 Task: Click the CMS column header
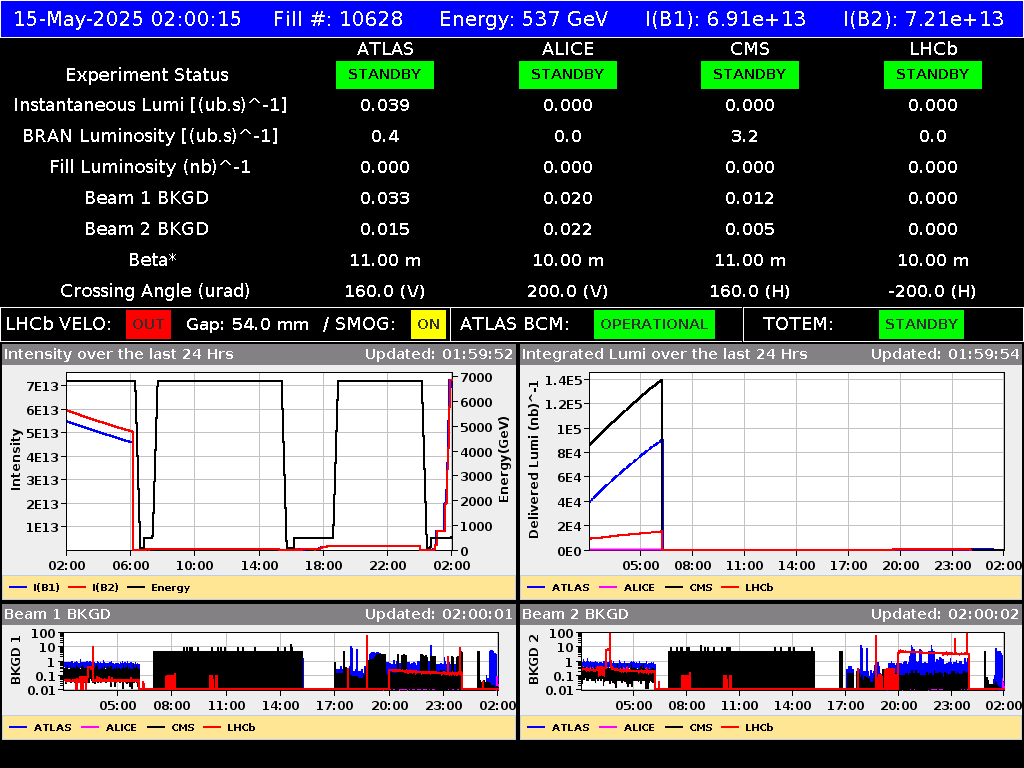[x=750, y=49]
